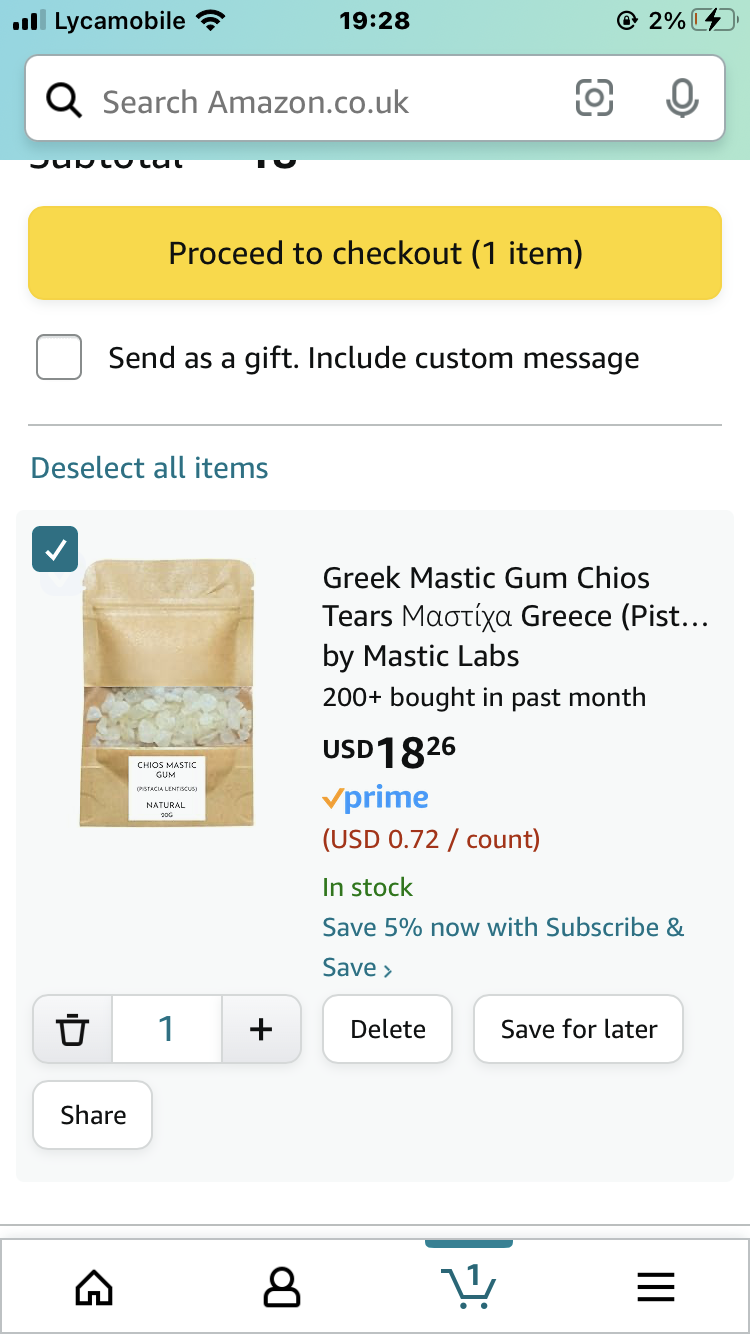This screenshot has width=750, height=1334.
Task: Tap the Share button
Action: tap(93, 1115)
